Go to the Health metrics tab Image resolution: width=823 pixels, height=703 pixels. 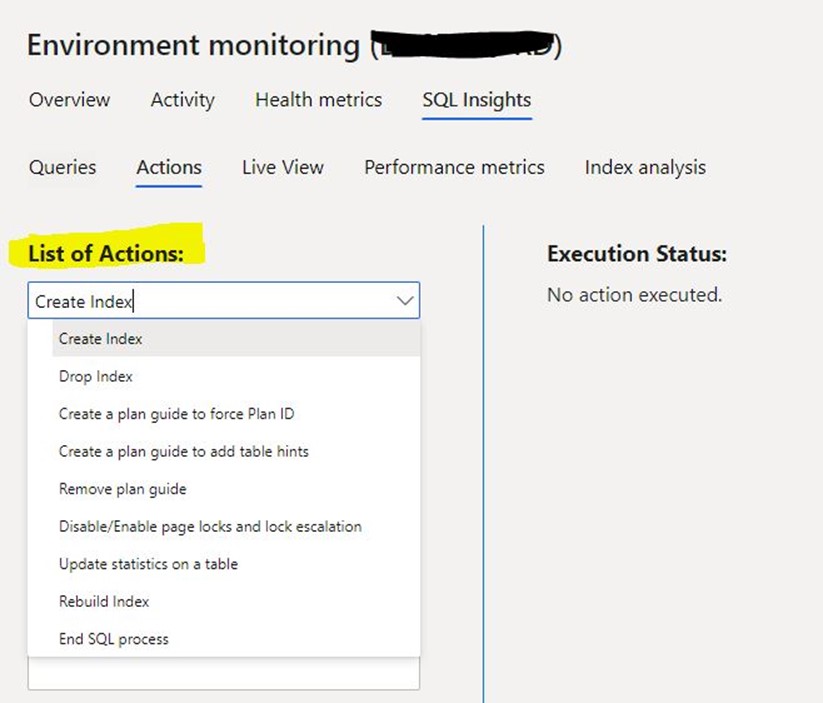click(x=318, y=100)
